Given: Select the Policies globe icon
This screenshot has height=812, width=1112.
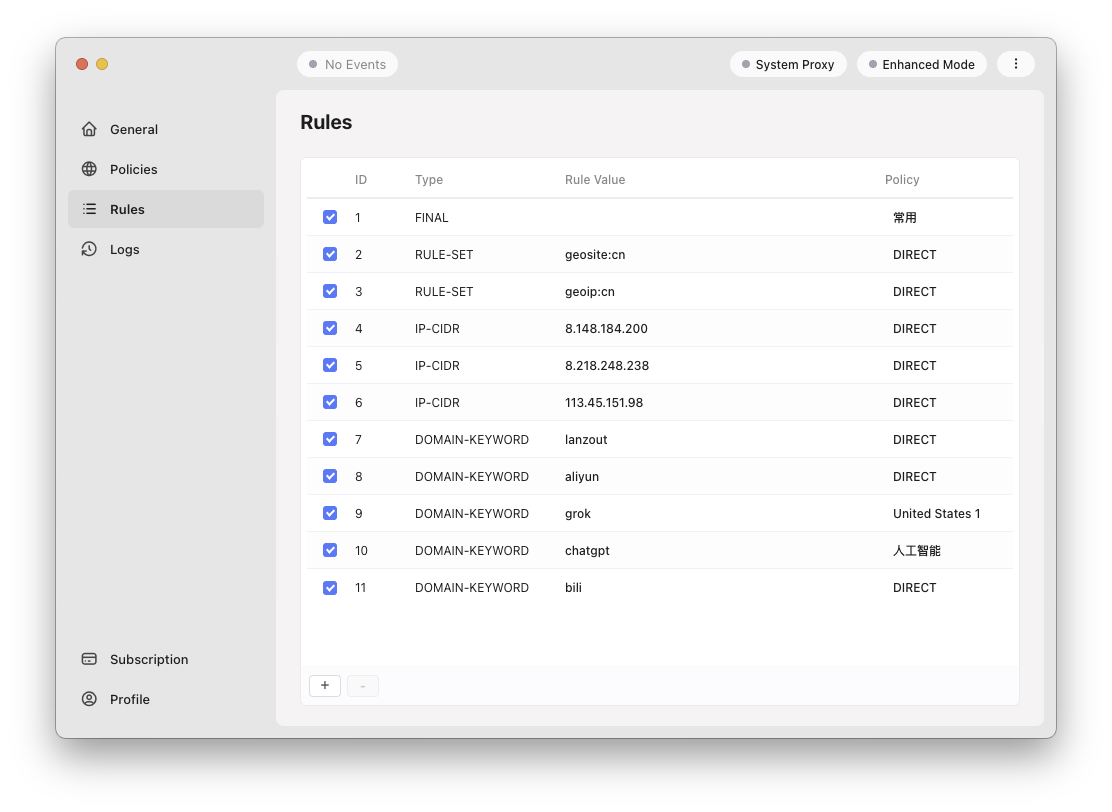Looking at the screenshot, I should [89, 169].
